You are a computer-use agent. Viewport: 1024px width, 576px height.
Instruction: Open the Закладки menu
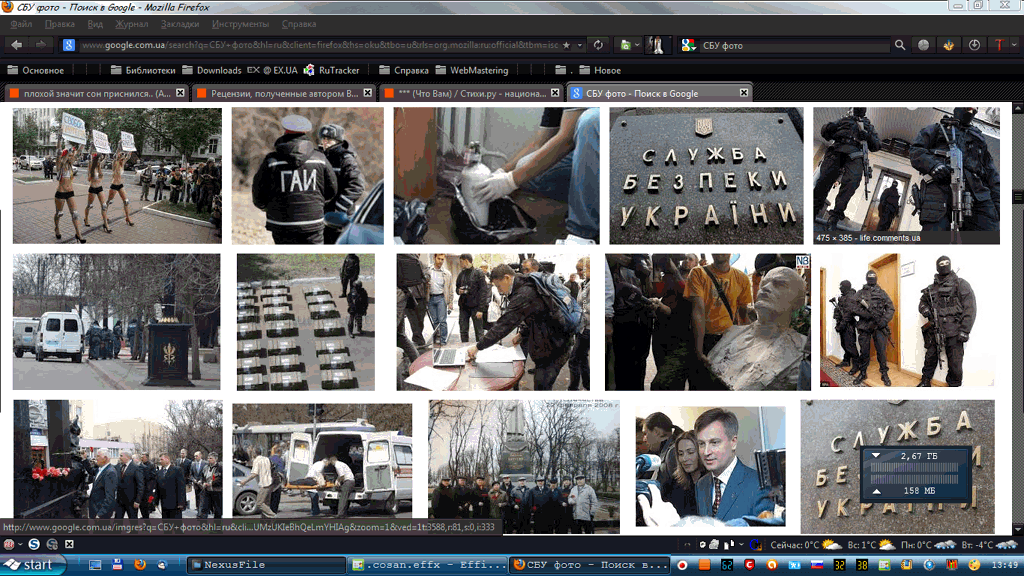[x=179, y=23]
